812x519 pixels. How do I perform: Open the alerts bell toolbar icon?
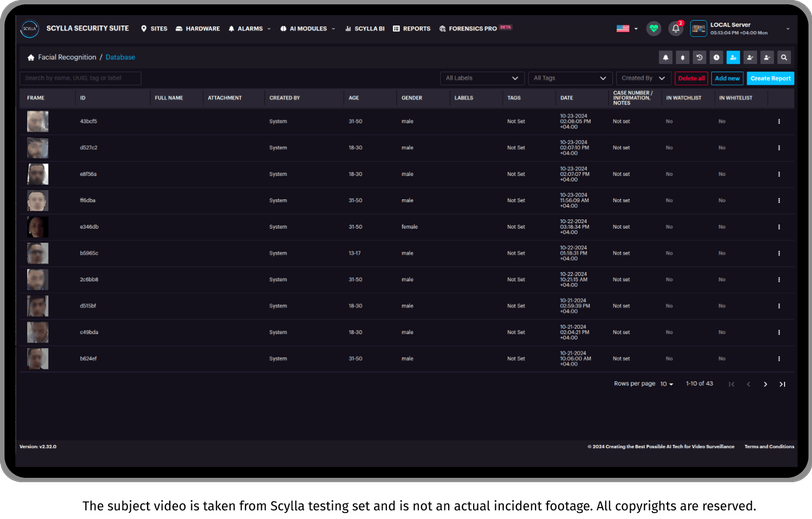pos(665,57)
